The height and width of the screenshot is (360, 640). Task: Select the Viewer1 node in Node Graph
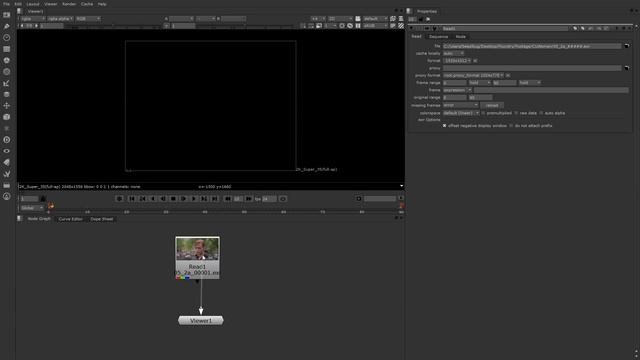coord(201,321)
